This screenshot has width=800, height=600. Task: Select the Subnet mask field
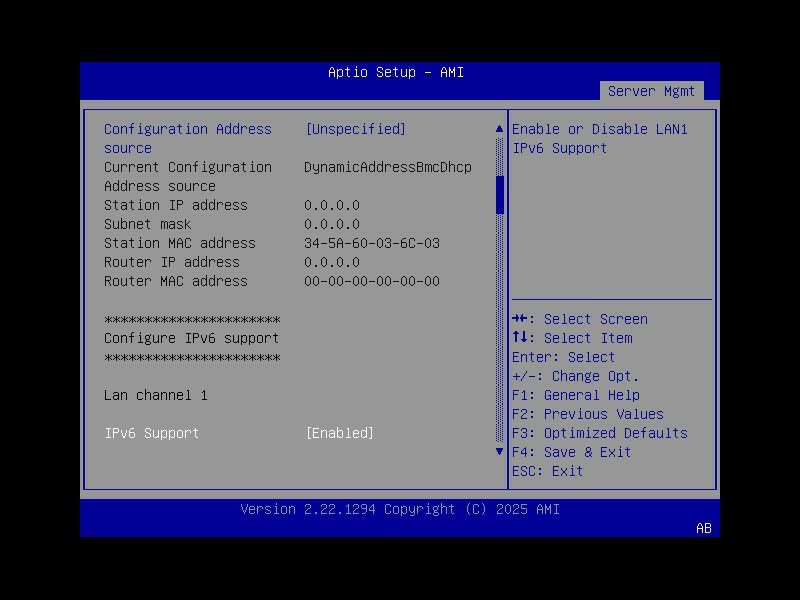tap(147, 224)
